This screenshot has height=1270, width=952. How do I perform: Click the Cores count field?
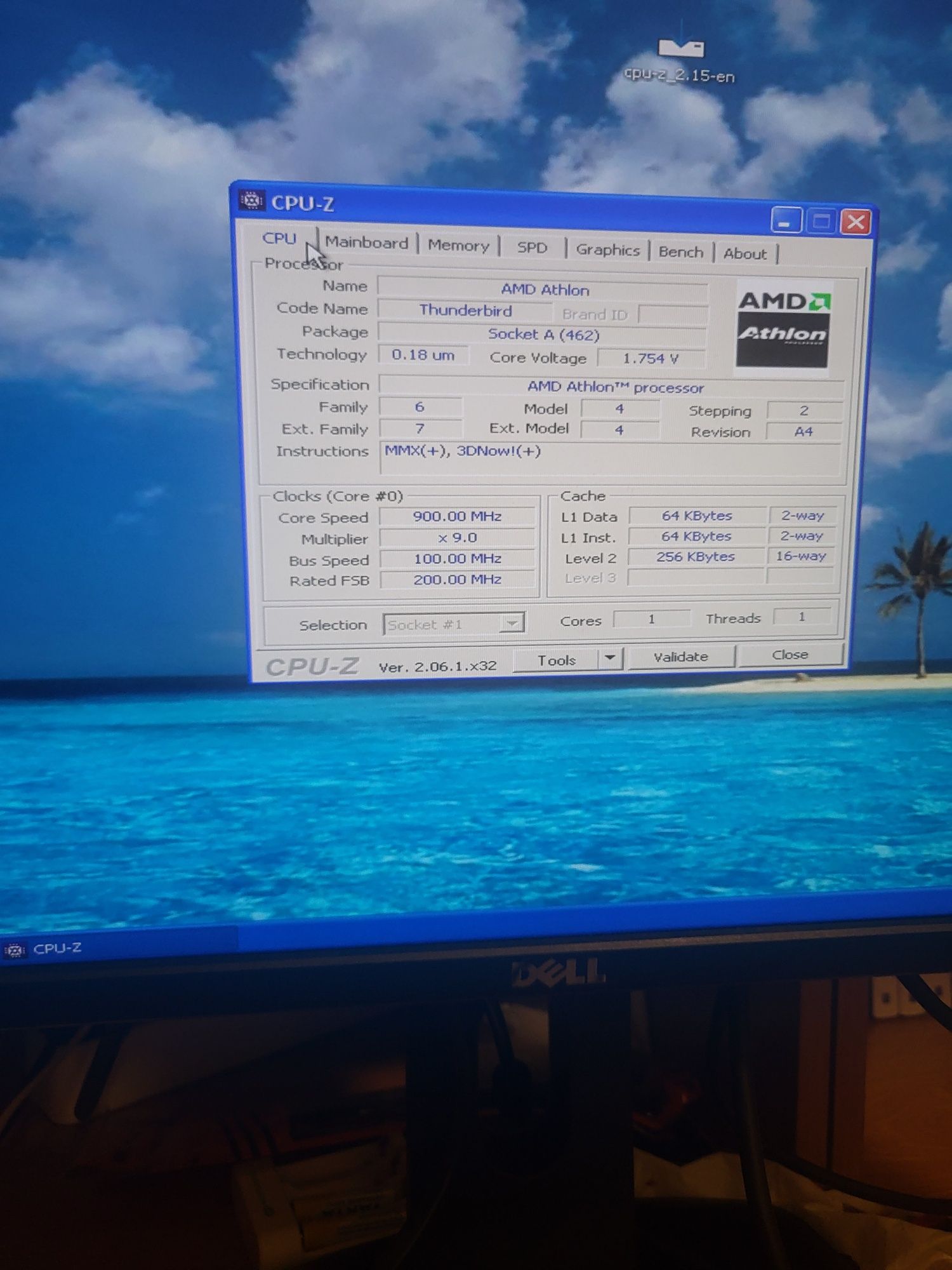tap(652, 618)
